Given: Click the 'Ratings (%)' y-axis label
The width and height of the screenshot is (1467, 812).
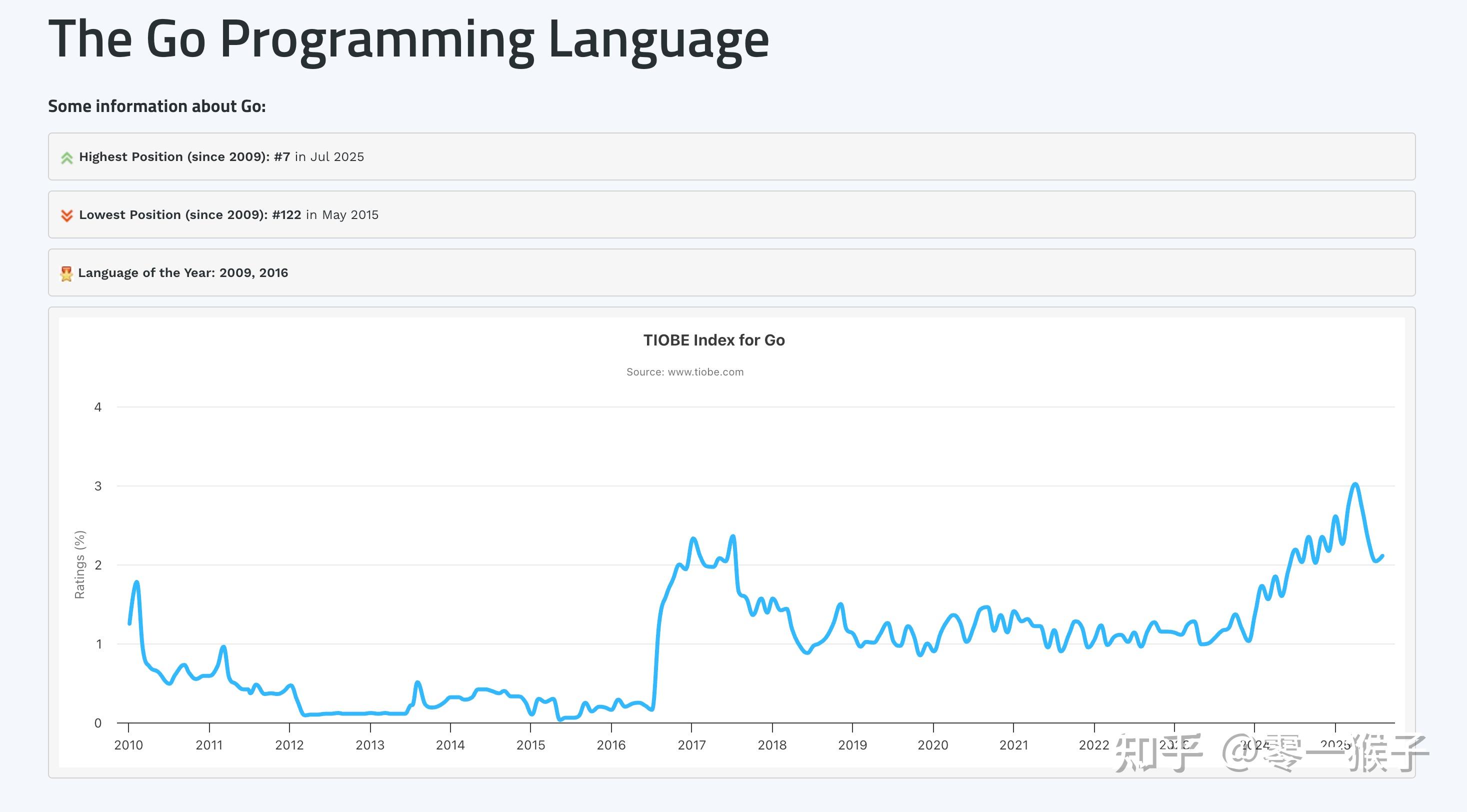Looking at the screenshot, I should [79, 564].
